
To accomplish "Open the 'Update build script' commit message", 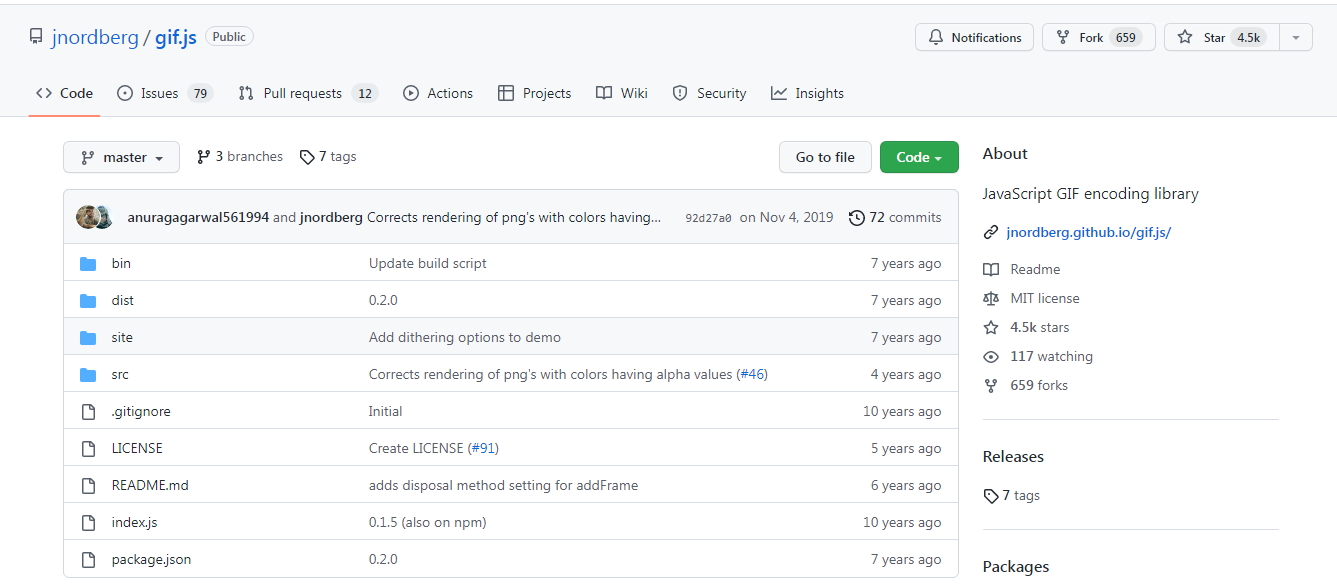I will click(428, 263).
